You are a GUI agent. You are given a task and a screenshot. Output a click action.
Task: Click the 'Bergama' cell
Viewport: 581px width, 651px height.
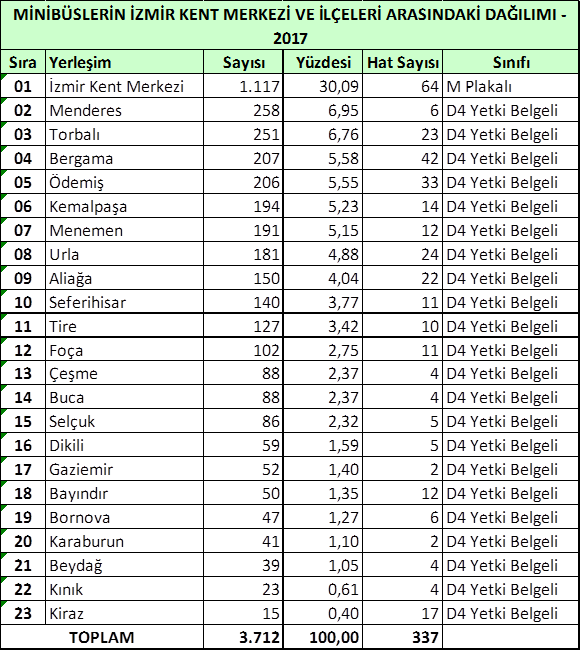[x=124, y=158]
